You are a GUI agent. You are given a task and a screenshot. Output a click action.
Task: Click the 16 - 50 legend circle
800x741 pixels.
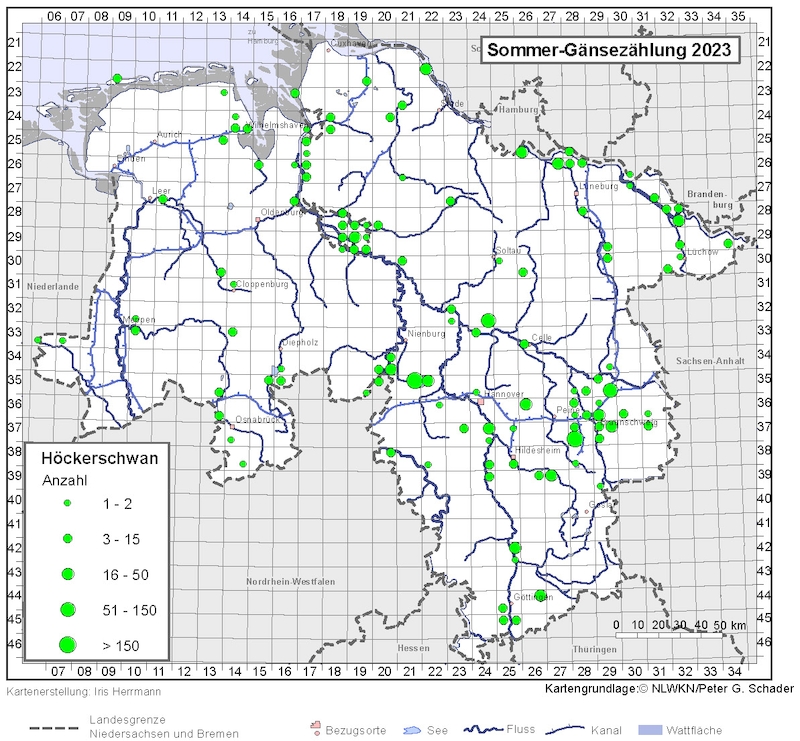pyautogui.click(x=68, y=574)
